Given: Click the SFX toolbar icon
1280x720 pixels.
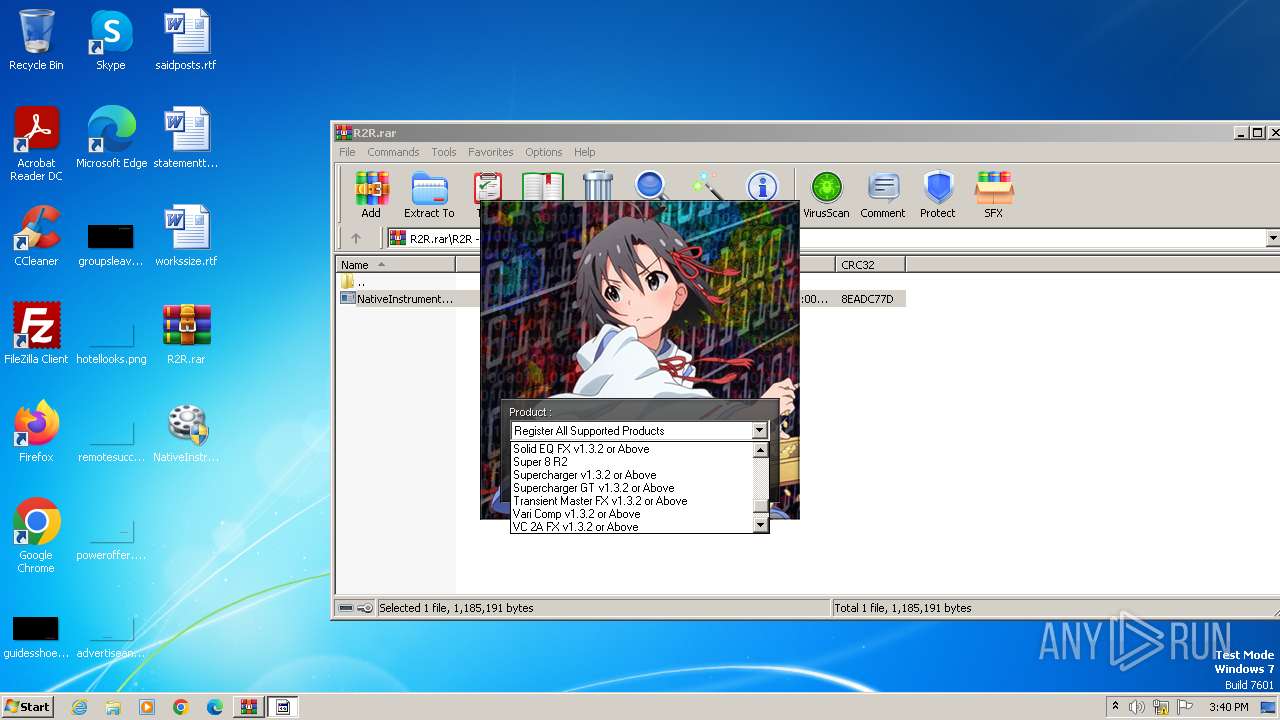Looking at the screenshot, I should tap(993, 194).
